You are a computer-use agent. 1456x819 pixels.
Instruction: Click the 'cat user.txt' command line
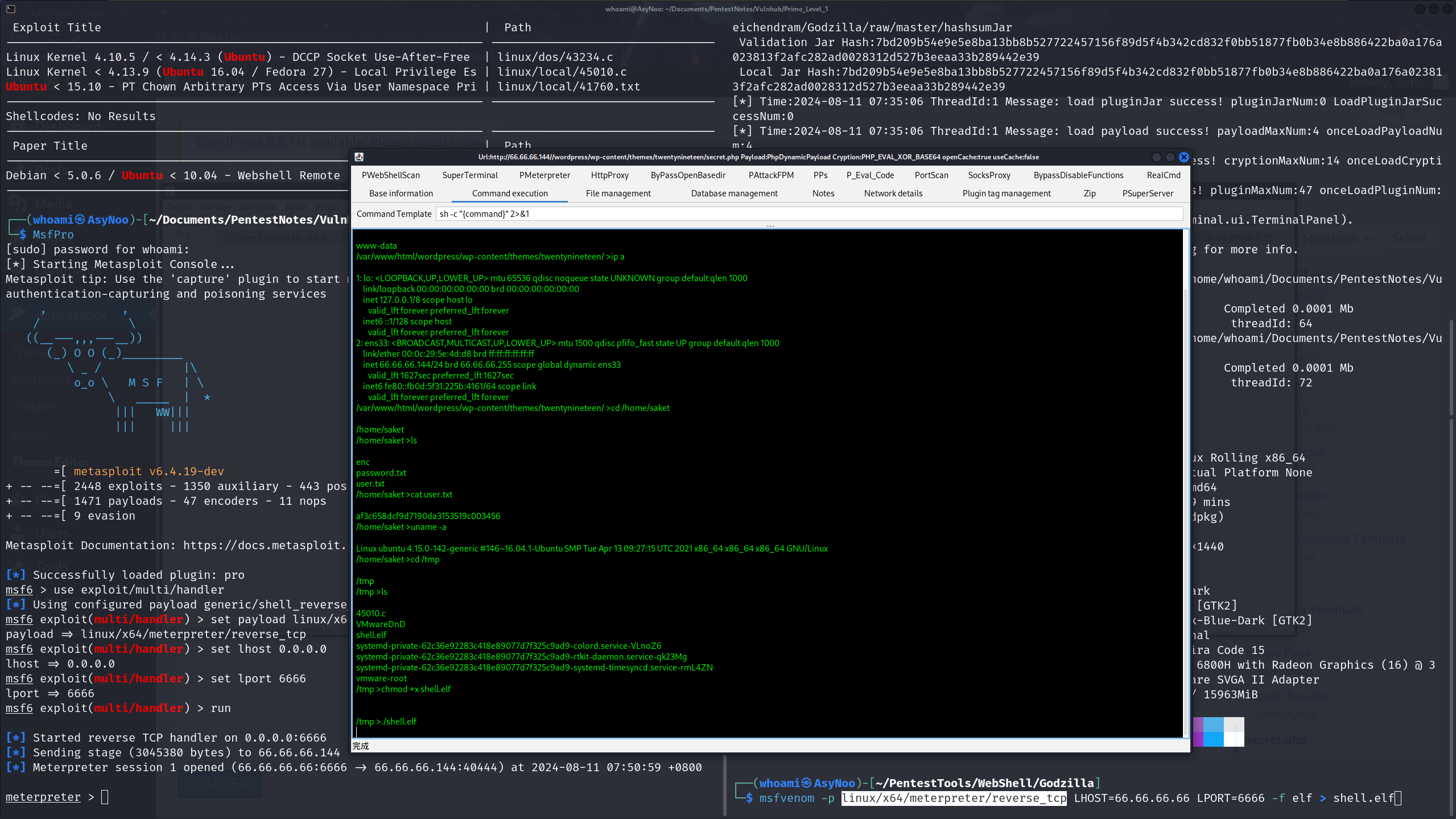coord(404,495)
